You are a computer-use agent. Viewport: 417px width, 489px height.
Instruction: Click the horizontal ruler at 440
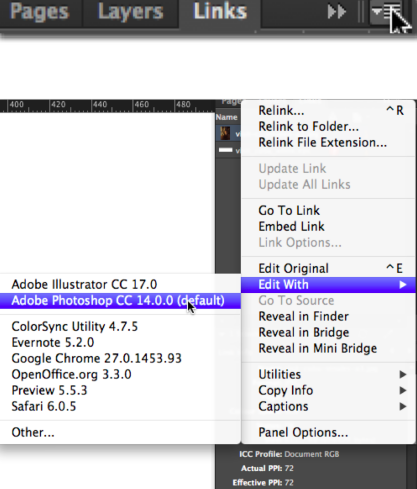100,105
